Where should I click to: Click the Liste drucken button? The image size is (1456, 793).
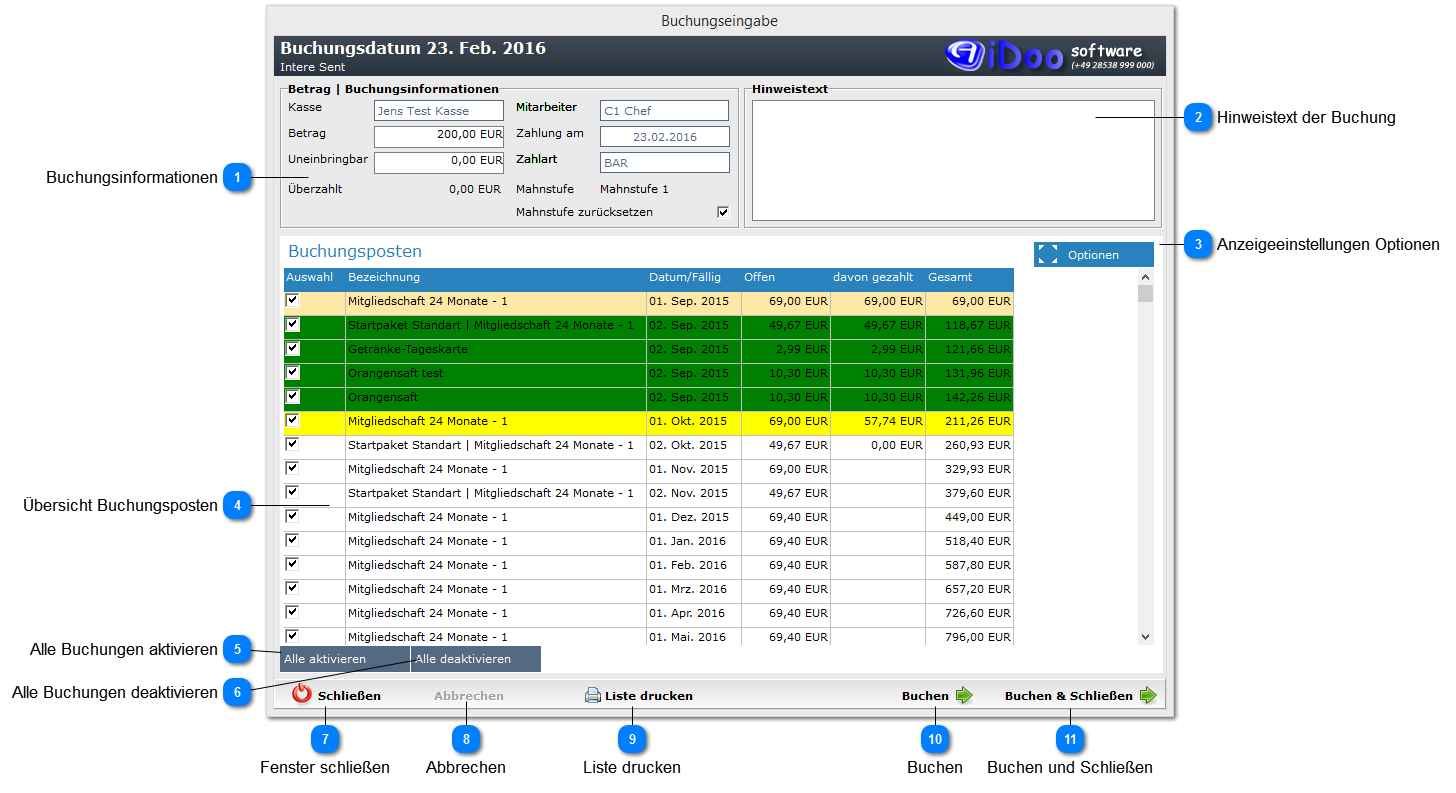(x=638, y=696)
